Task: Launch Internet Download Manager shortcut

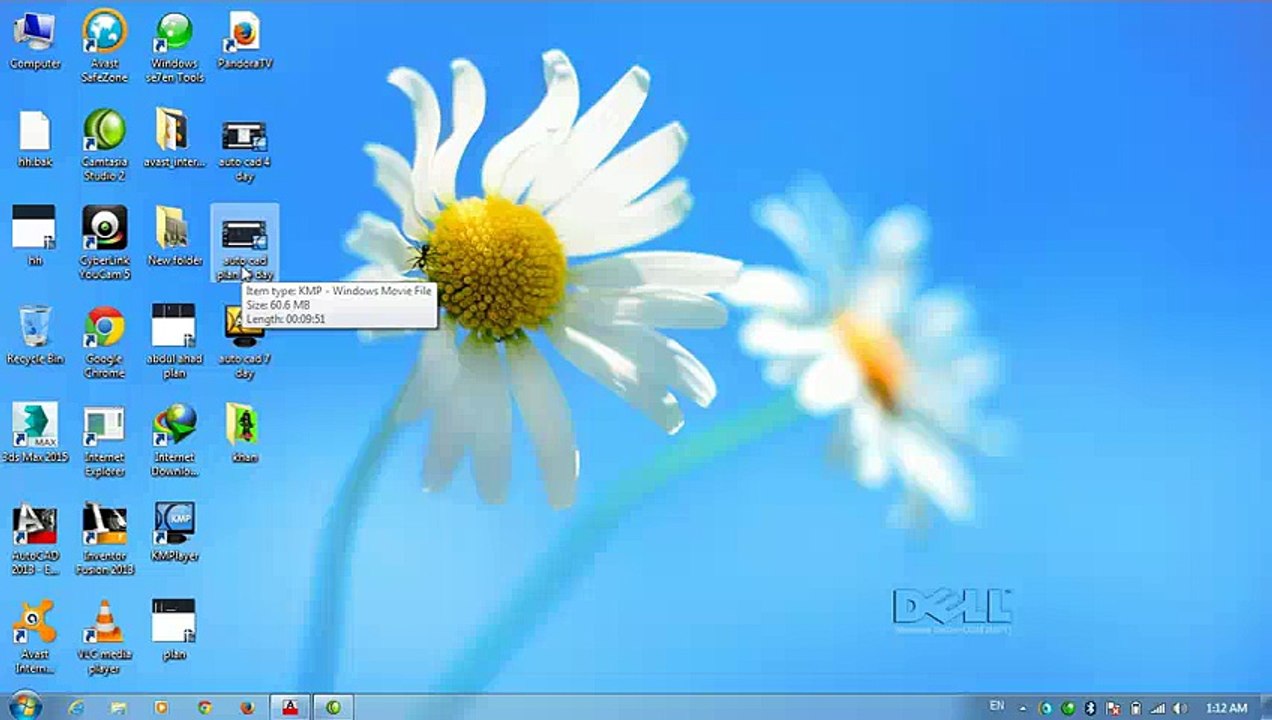Action: coord(175,439)
